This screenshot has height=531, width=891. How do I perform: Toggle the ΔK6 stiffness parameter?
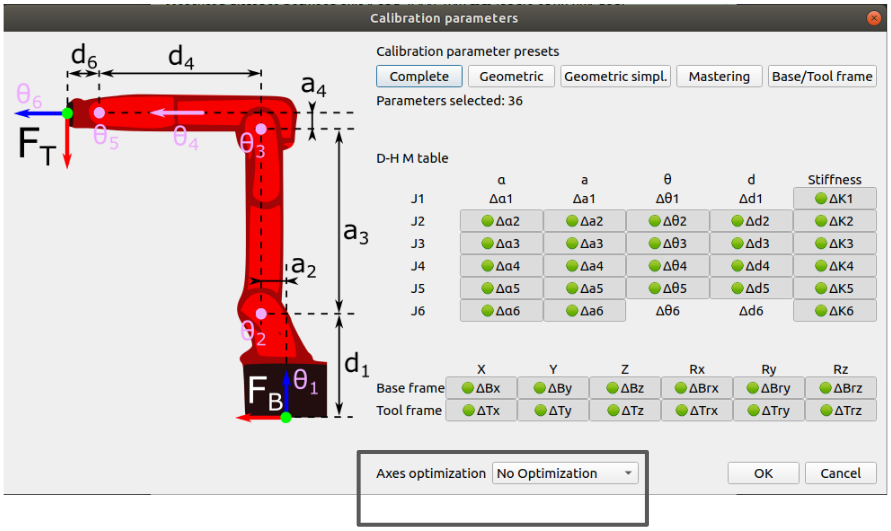pyautogui.click(x=834, y=311)
